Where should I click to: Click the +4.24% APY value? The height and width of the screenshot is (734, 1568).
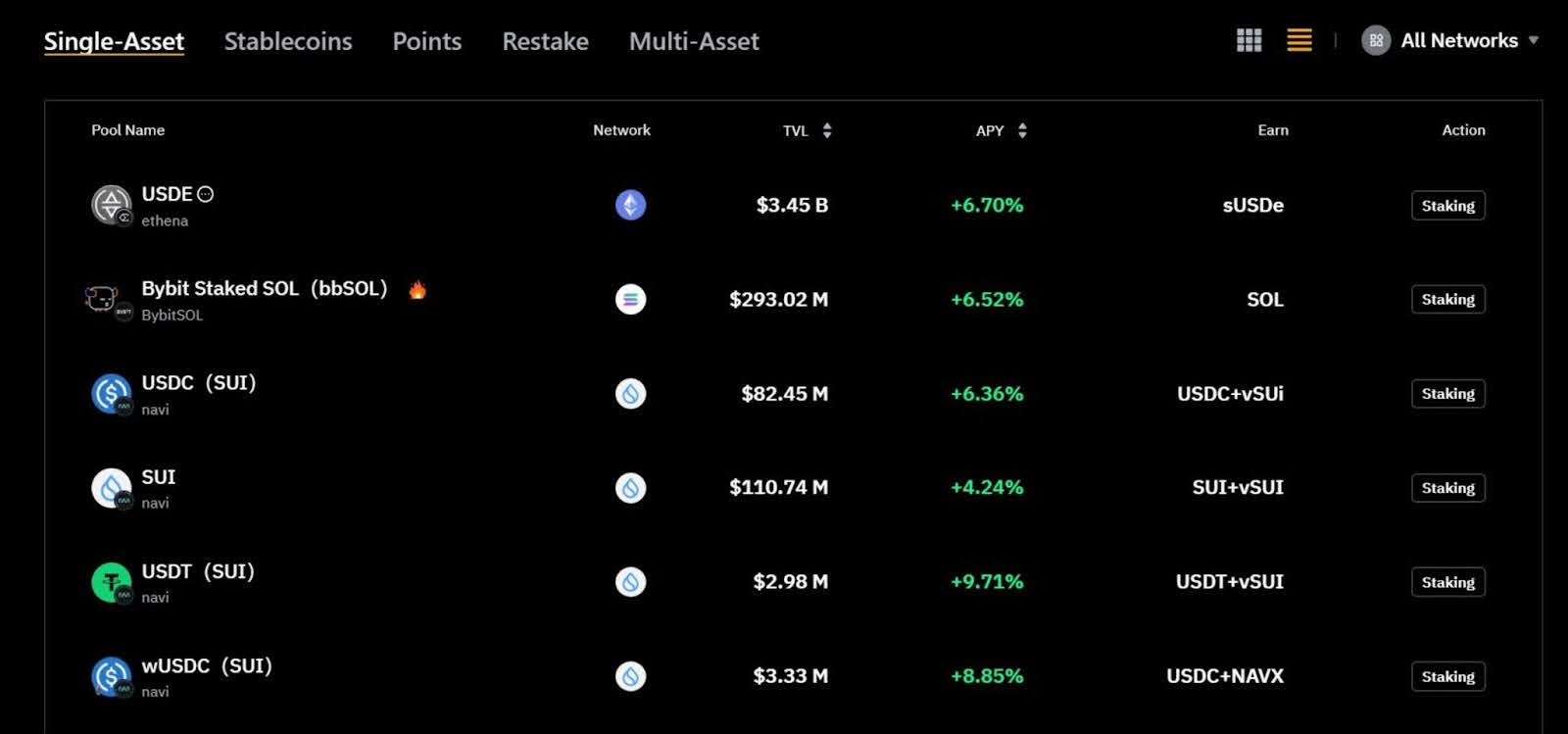point(987,487)
